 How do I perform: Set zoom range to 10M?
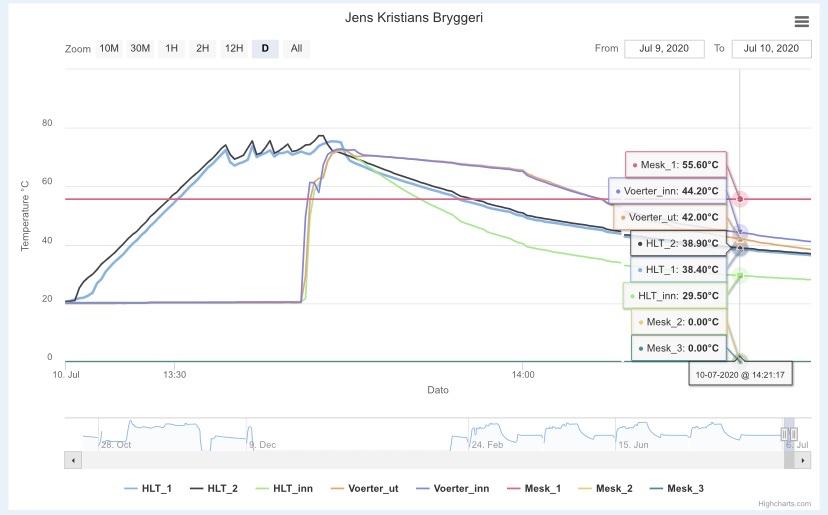(x=109, y=49)
